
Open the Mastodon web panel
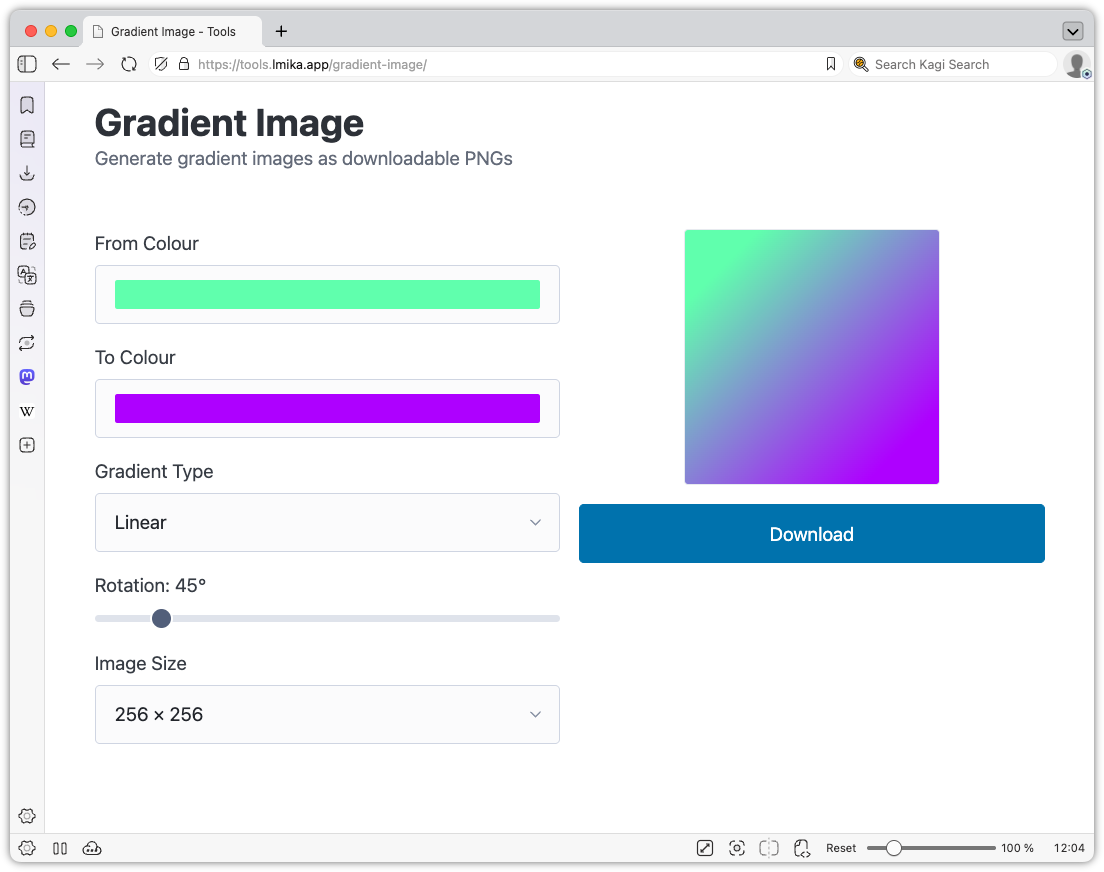coord(27,377)
